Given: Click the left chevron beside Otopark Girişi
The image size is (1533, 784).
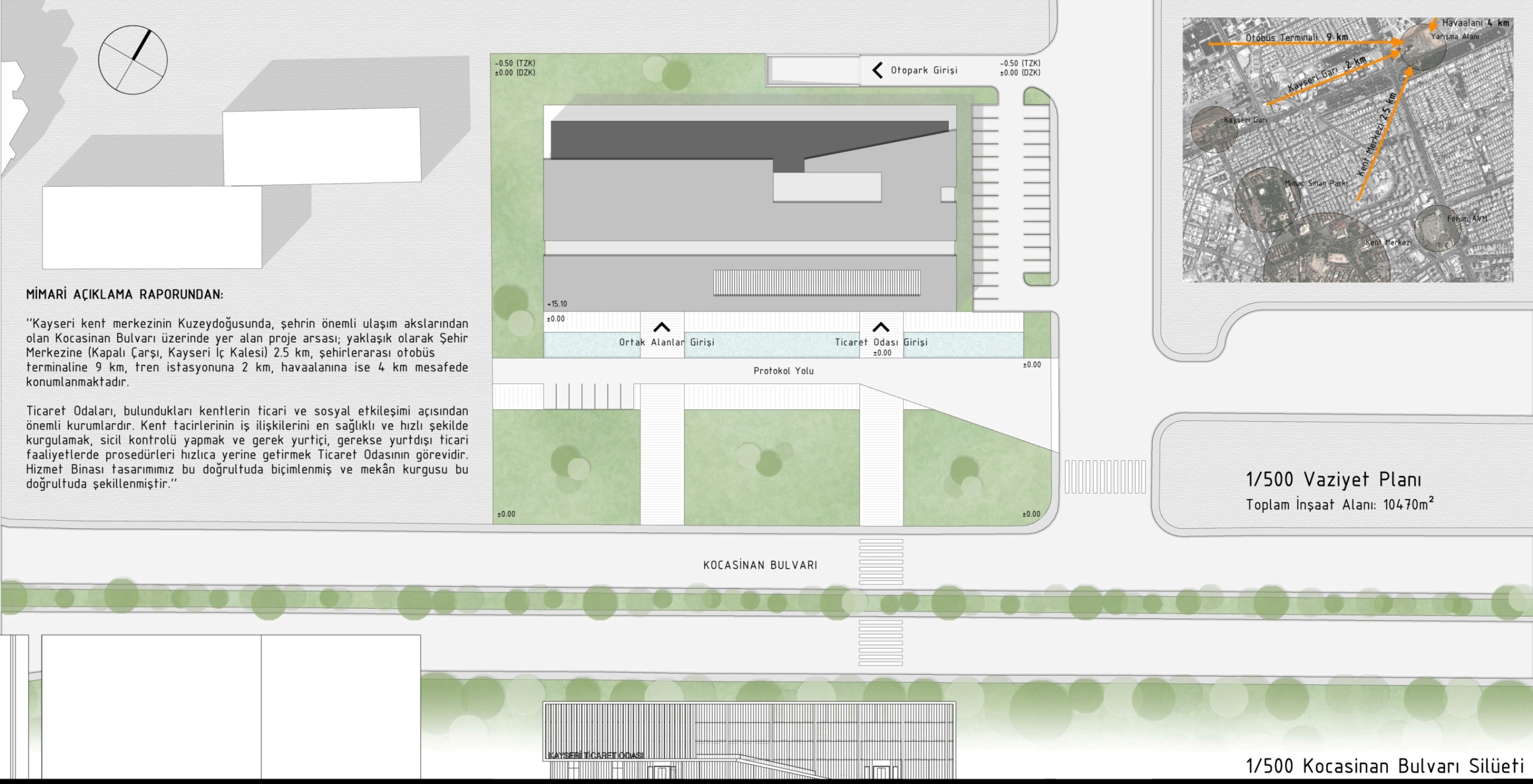Looking at the screenshot, I should [877, 70].
